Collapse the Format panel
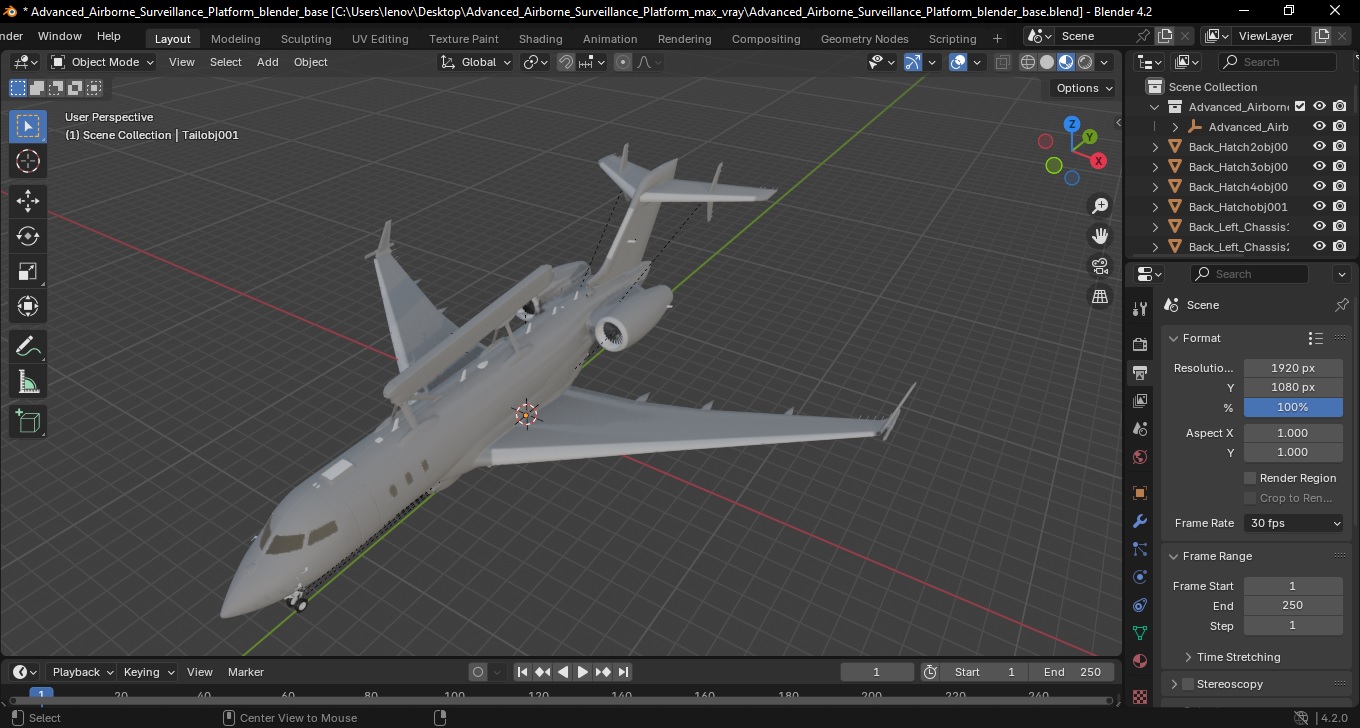This screenshot has width=1360, height=728. tap(1174, 338)
